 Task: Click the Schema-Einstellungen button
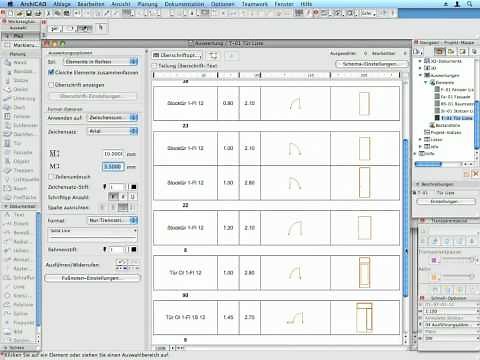(372, 64)
